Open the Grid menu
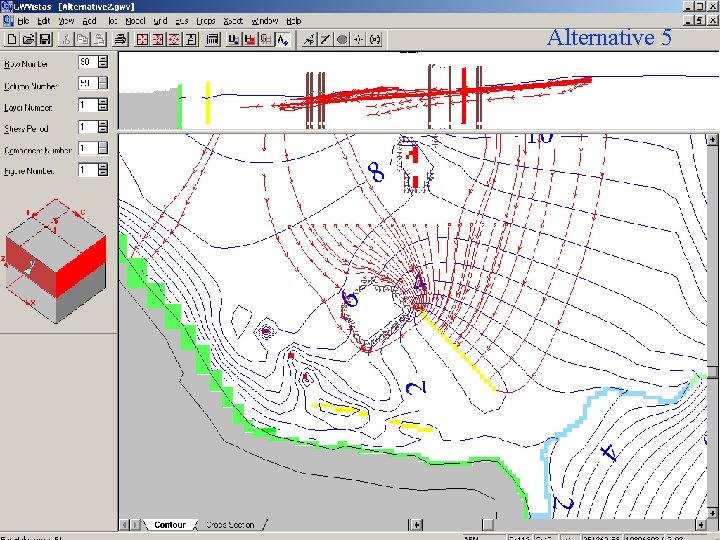This screenshot has height=540, width=720. pyautogui.click(x=160, y=21)
